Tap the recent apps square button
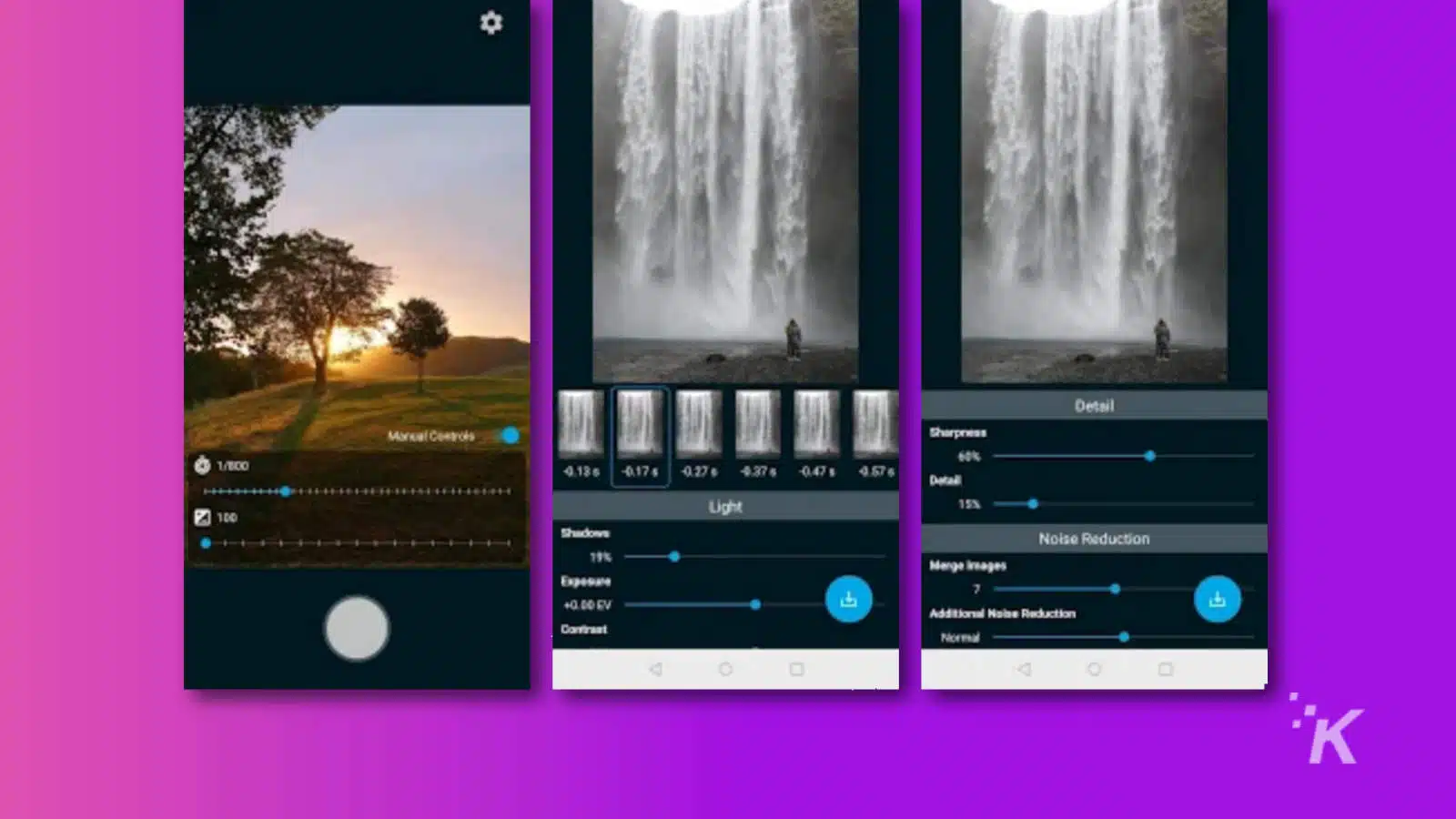Image resolution: width=1456 pixels, height=819 pixels. pos(798,667)
